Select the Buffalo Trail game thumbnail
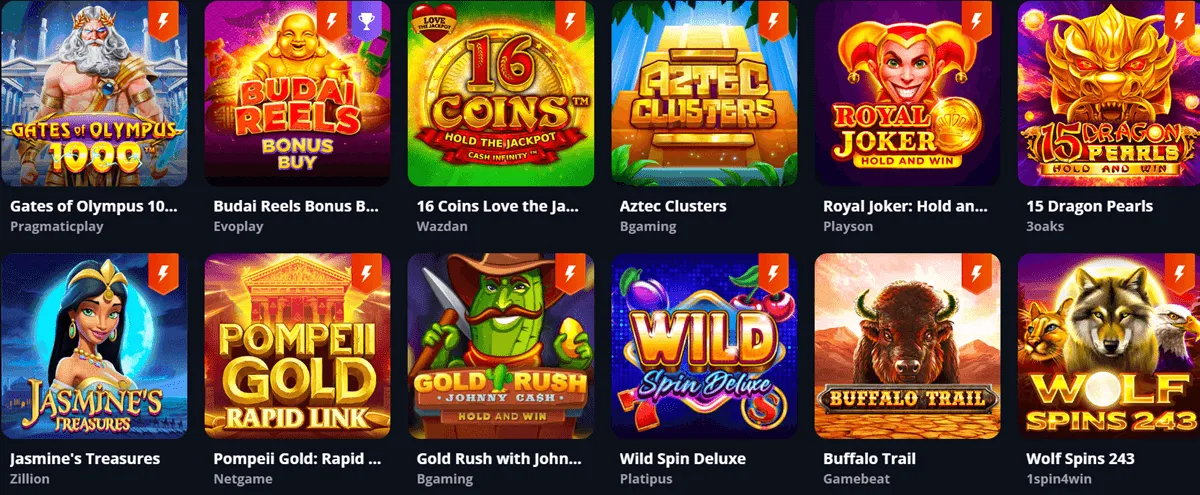This screenshot has width=1200, height=495. [x=908, y=346]
